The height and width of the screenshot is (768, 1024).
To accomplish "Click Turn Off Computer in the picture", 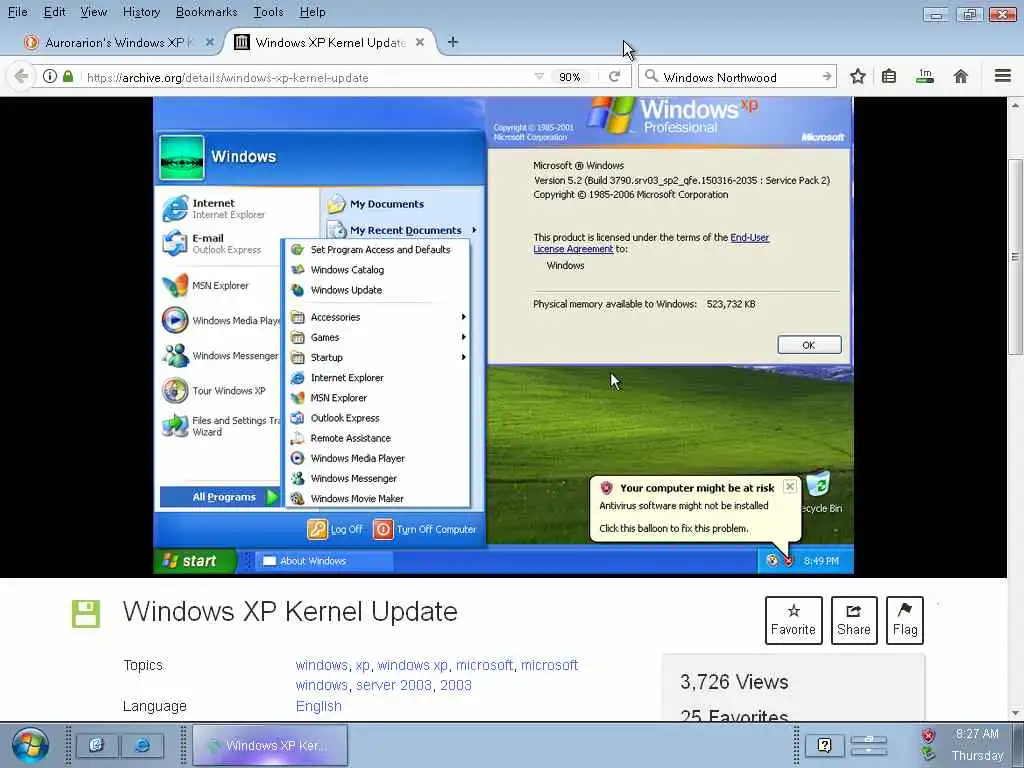I will (x=425, y=529).
